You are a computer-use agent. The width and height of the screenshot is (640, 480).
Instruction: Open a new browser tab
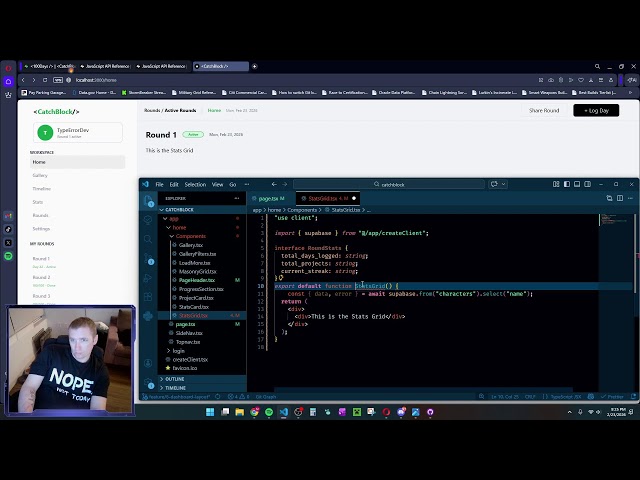(x=254, y=66)
